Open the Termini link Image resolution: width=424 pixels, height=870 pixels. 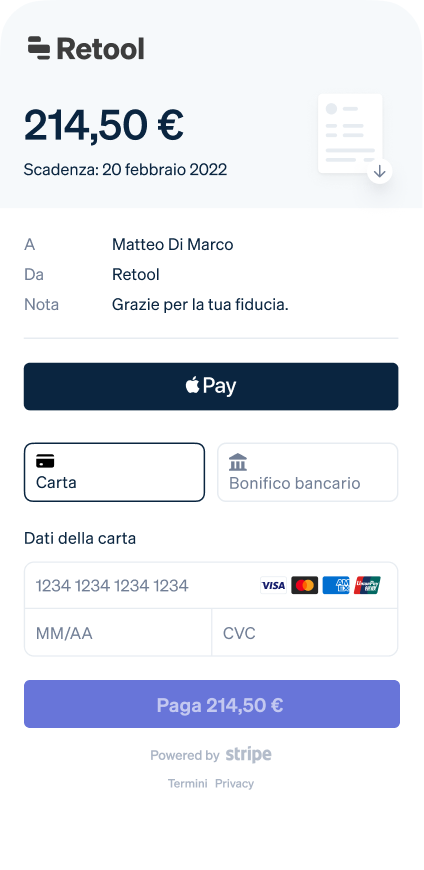[188, 783]
